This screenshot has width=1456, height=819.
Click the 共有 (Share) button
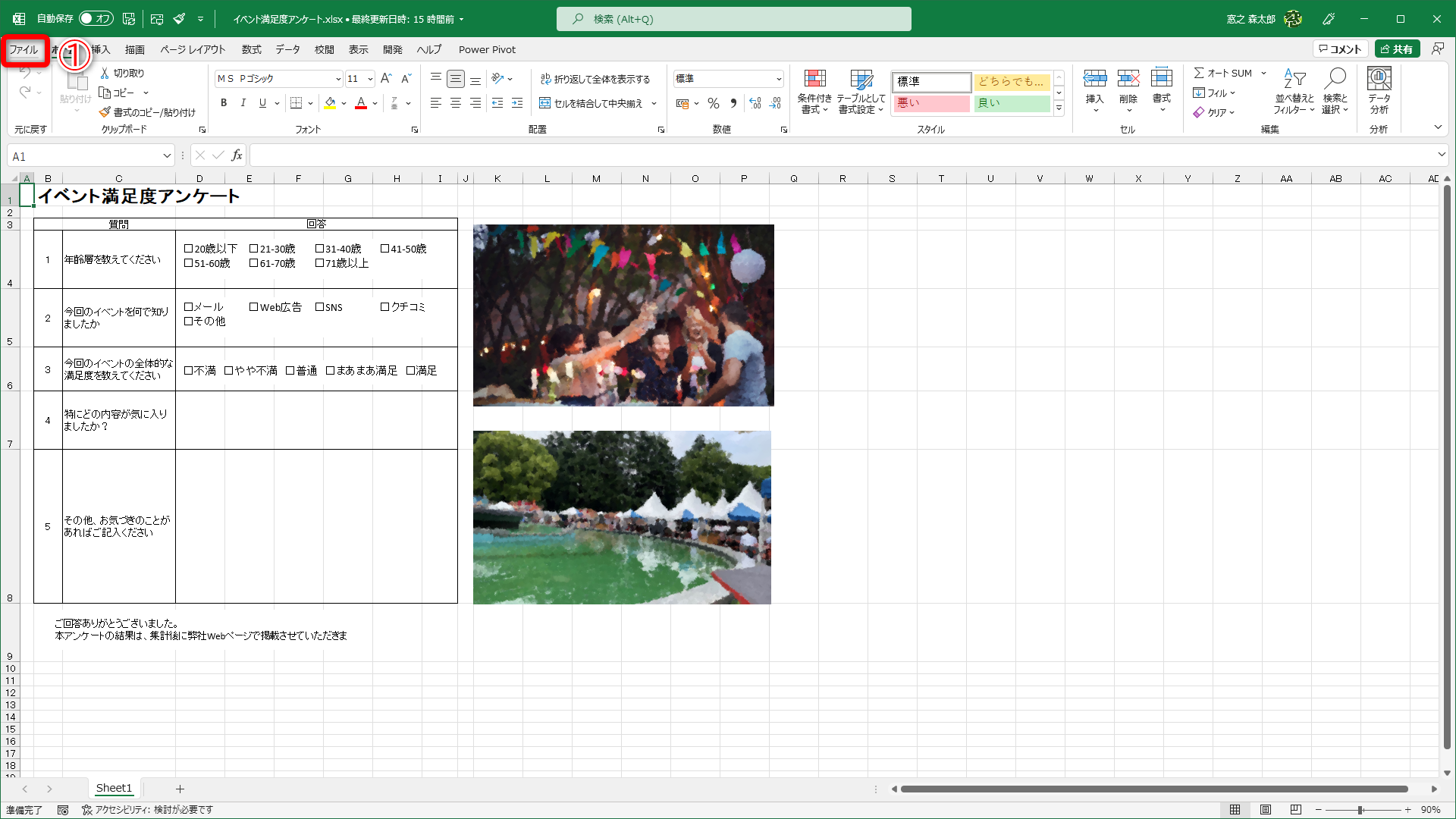1397,49
